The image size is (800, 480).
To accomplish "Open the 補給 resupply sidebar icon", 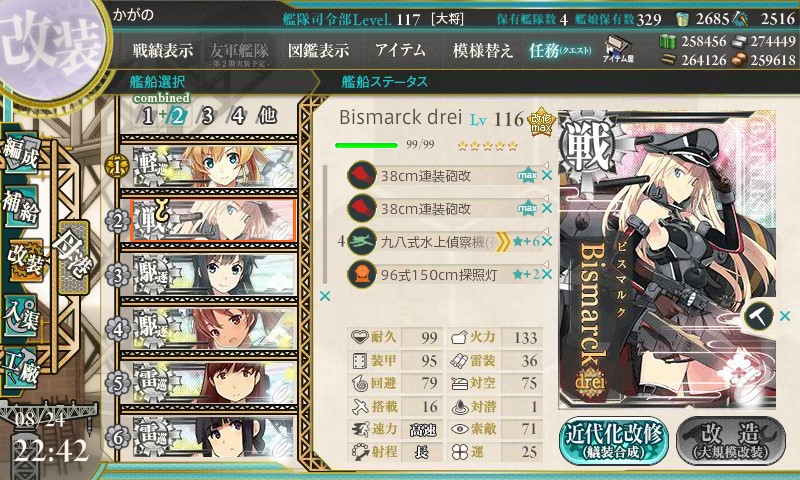I will (x=21, y=206).
